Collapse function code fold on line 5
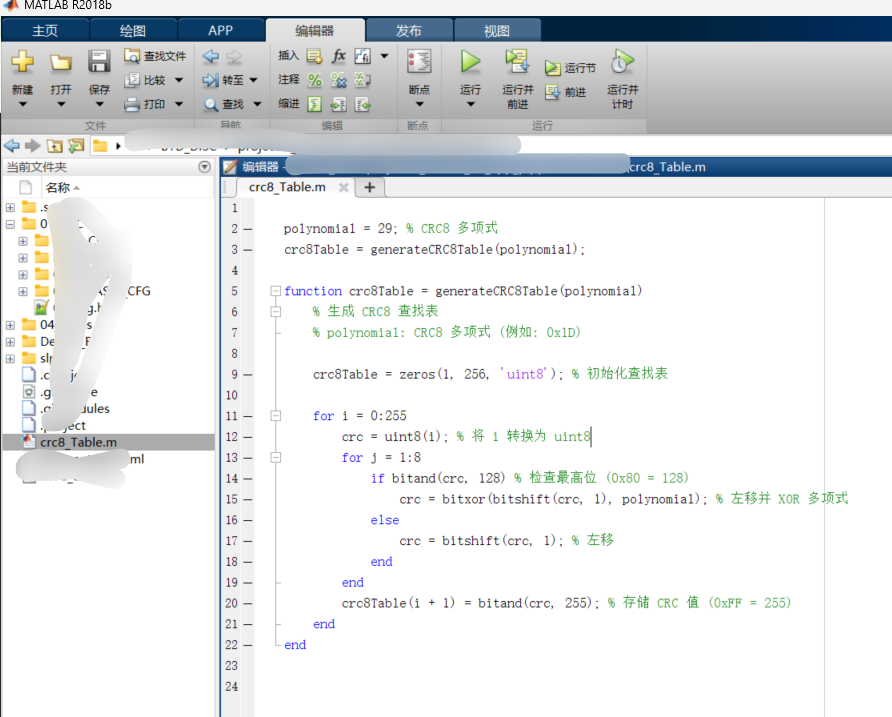Viewport: 892px width, 717px height. coord(275,291)
